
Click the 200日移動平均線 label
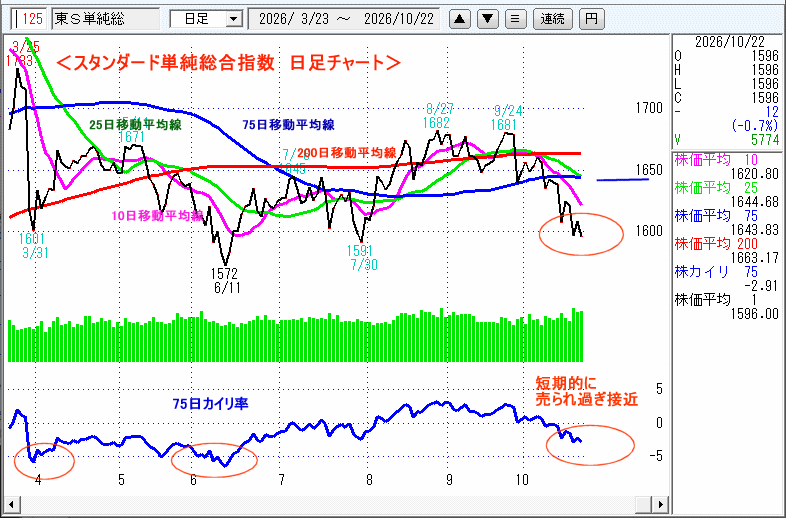coord(346,152)
